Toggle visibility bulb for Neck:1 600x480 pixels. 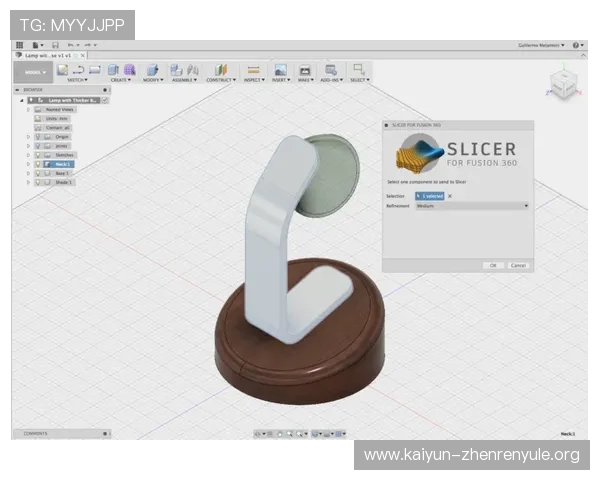click(38, 164)
